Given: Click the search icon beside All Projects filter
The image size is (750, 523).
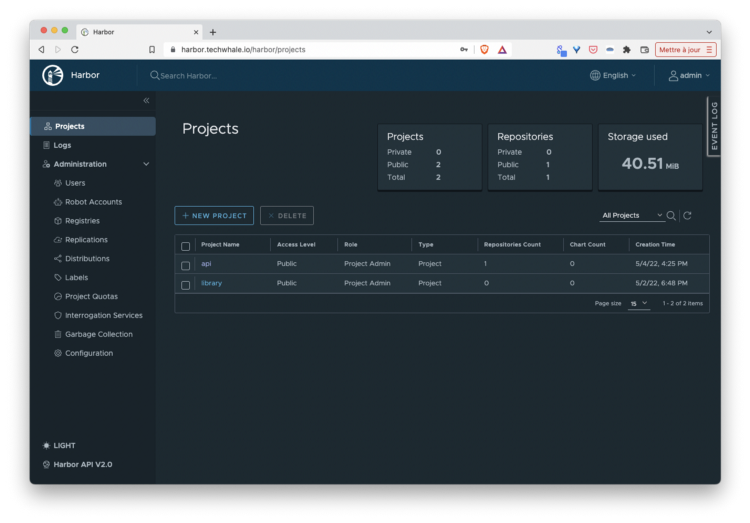Looking at the screenshot, I should tap(671, 216).
